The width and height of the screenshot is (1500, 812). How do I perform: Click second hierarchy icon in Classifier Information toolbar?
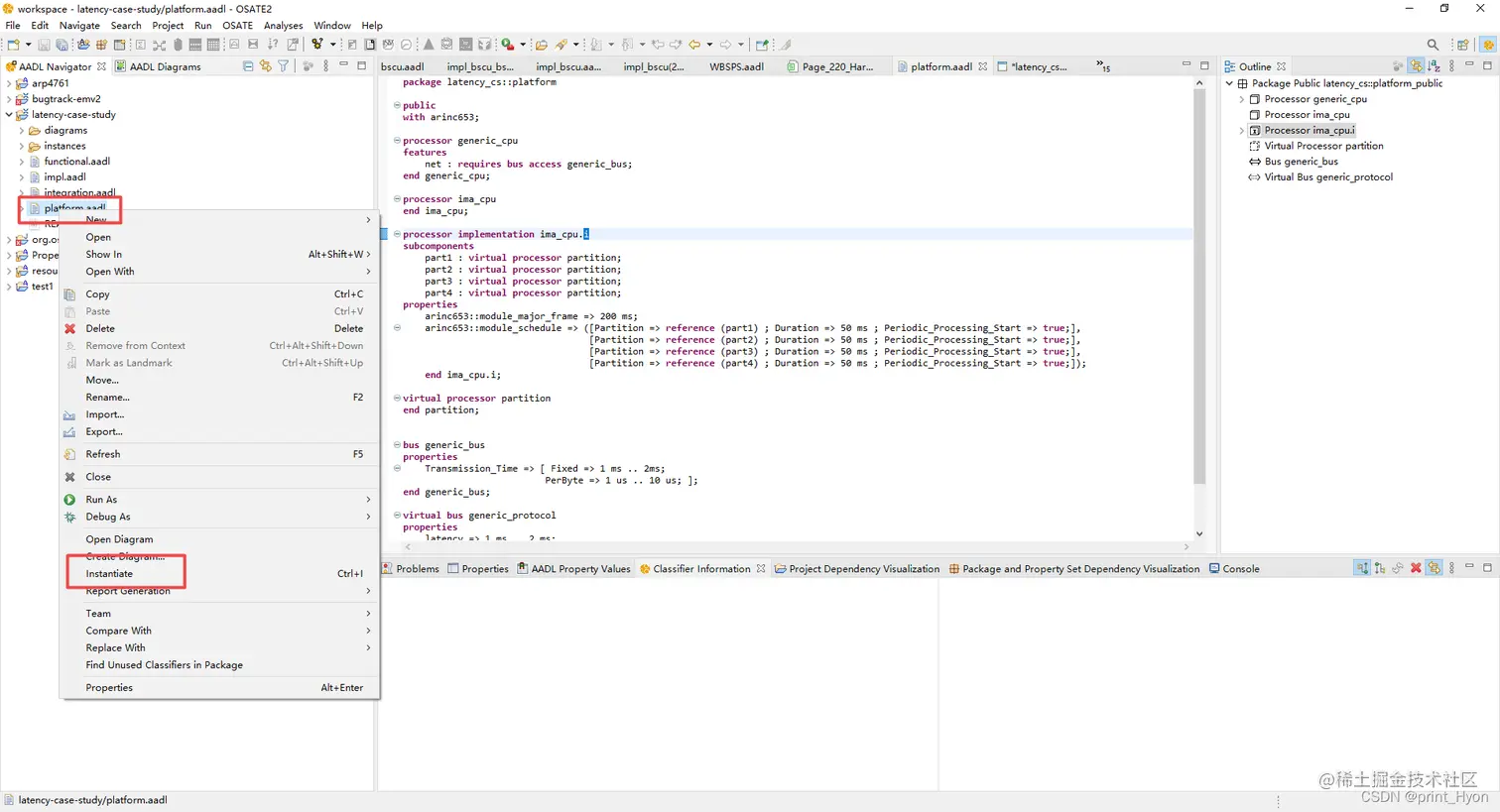pyautogui.click(x=1380, y=568)
